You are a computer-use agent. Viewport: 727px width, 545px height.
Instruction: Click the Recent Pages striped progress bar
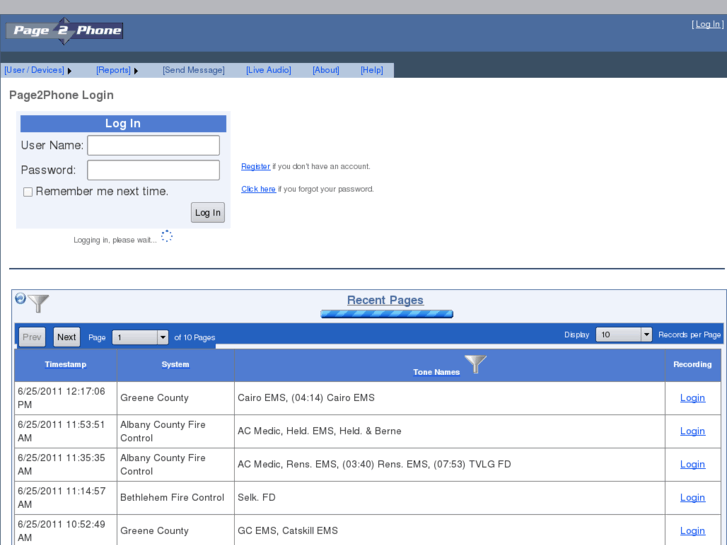point(387,314)
